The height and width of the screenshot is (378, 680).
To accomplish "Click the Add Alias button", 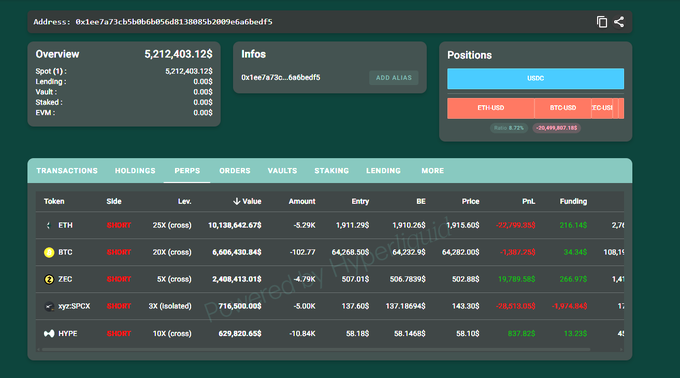I will [x=394, y=78].
